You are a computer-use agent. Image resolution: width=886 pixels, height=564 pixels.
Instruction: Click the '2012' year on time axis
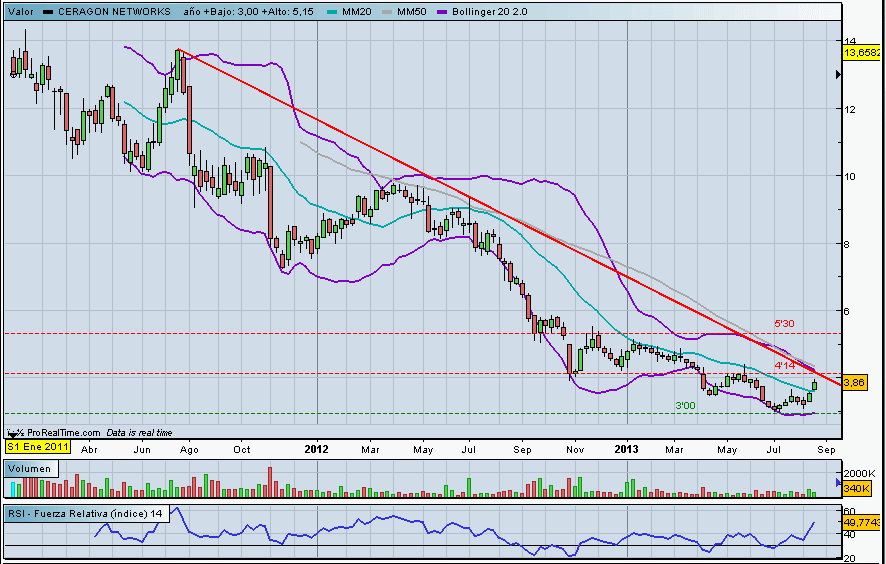point(317,449)
